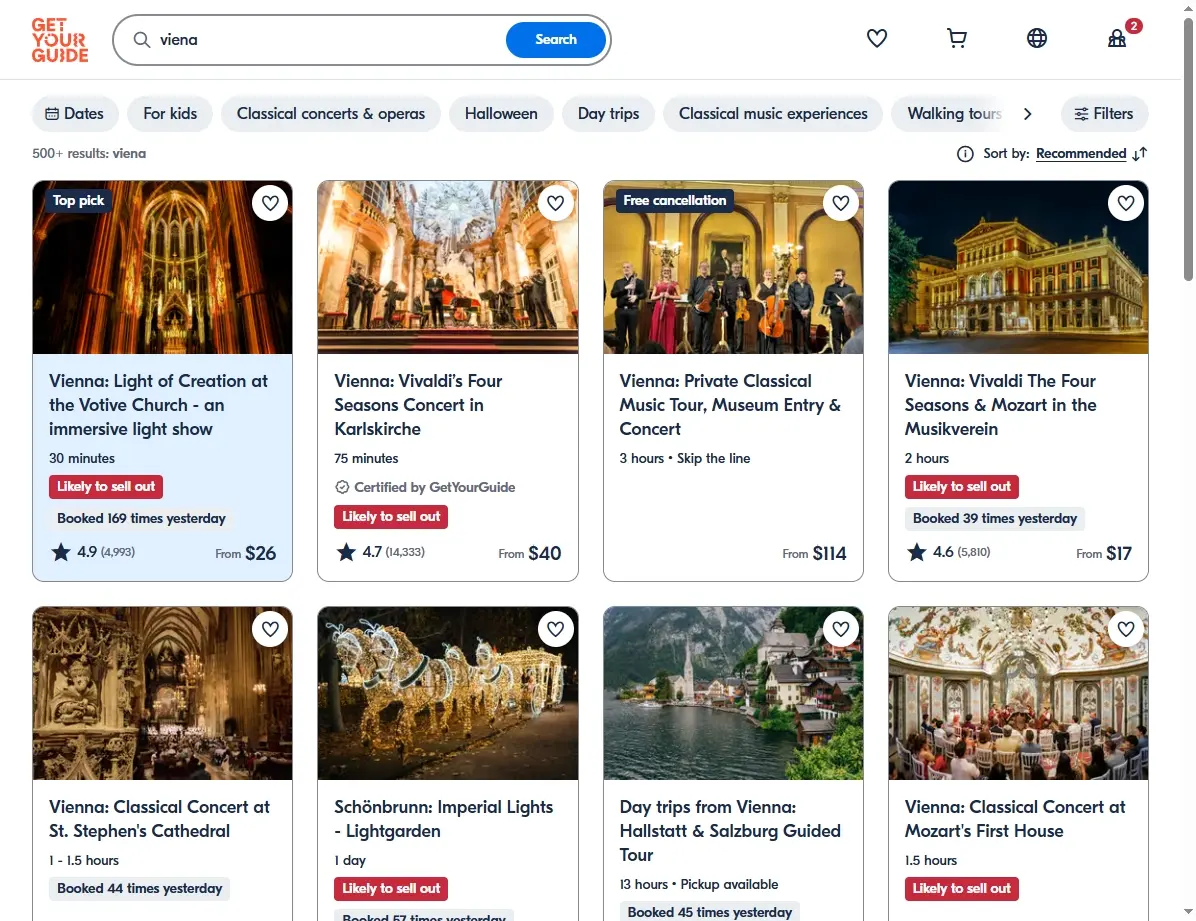Click the search field containing viena
The height and width of the screenshot is (921, 1196).
[x=328, y=40]
